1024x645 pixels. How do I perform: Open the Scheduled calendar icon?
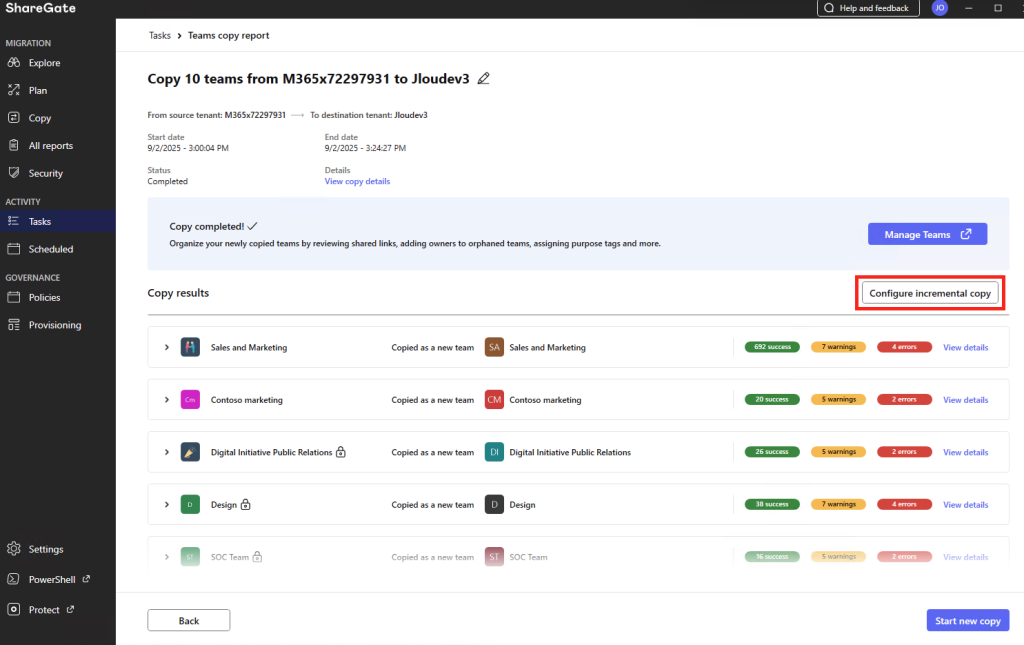click(14, 249)
